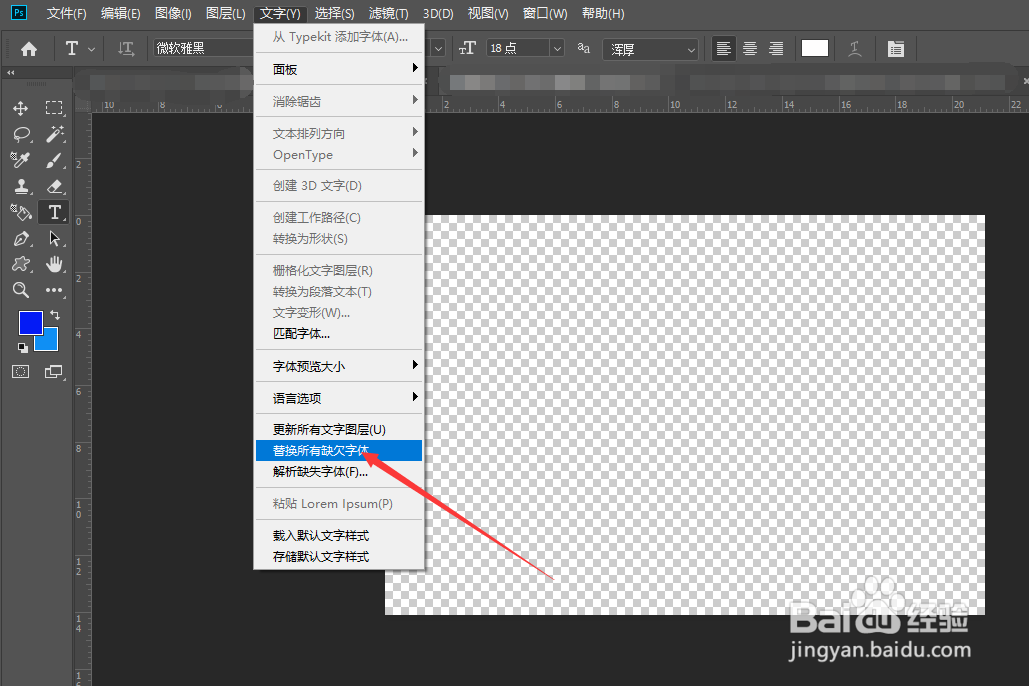Click the Photoshop Home button
1029x686 pixels.
click(x=29, y=47)
